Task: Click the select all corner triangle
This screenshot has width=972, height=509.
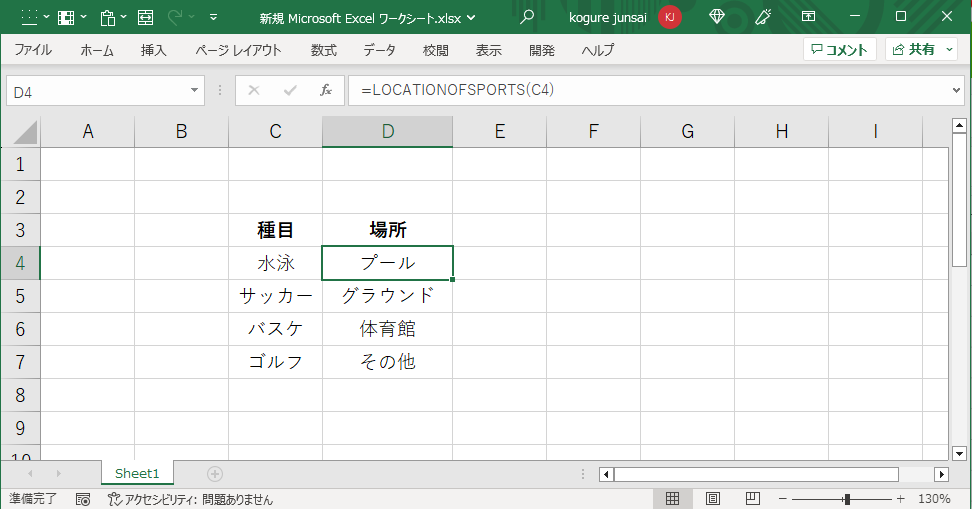Action: tap(25, 132)
